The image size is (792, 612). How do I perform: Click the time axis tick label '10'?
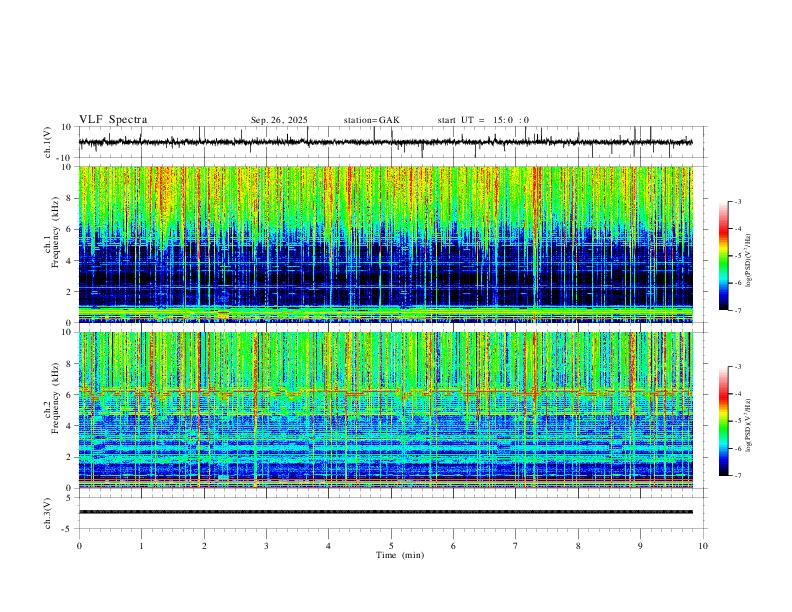pos(703,546)
